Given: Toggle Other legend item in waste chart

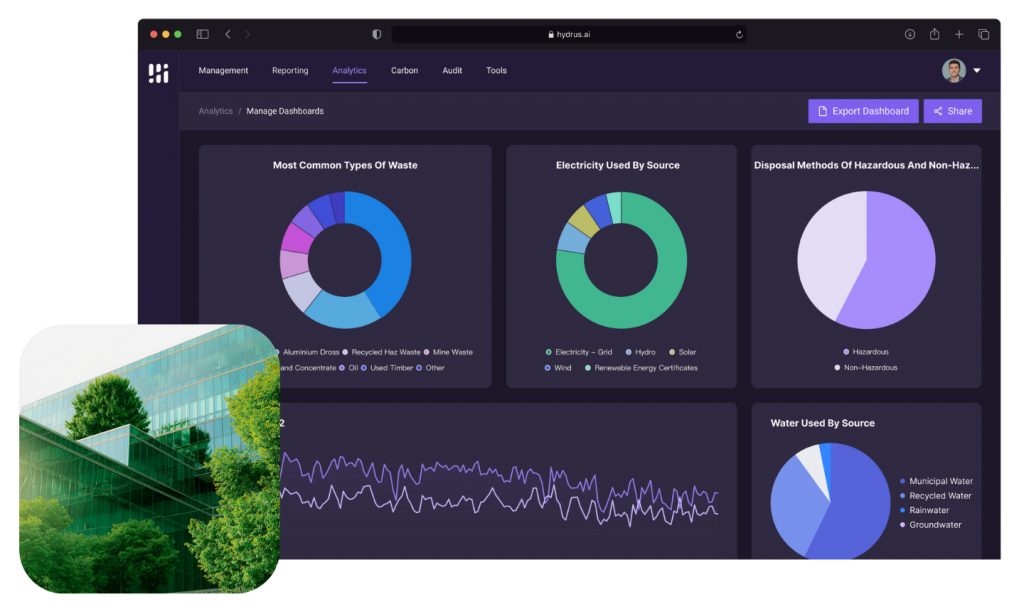Looking at the screenshot, I should [430, 368].
